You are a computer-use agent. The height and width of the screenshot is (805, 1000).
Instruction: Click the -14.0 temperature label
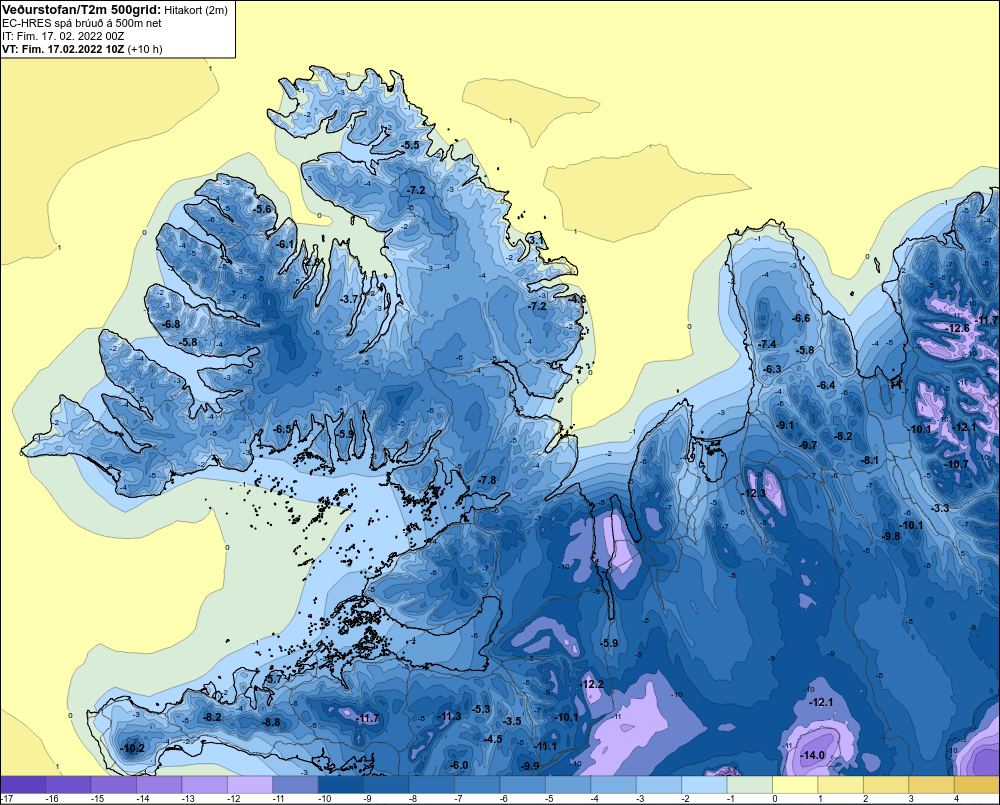click(x=813, y=755)
